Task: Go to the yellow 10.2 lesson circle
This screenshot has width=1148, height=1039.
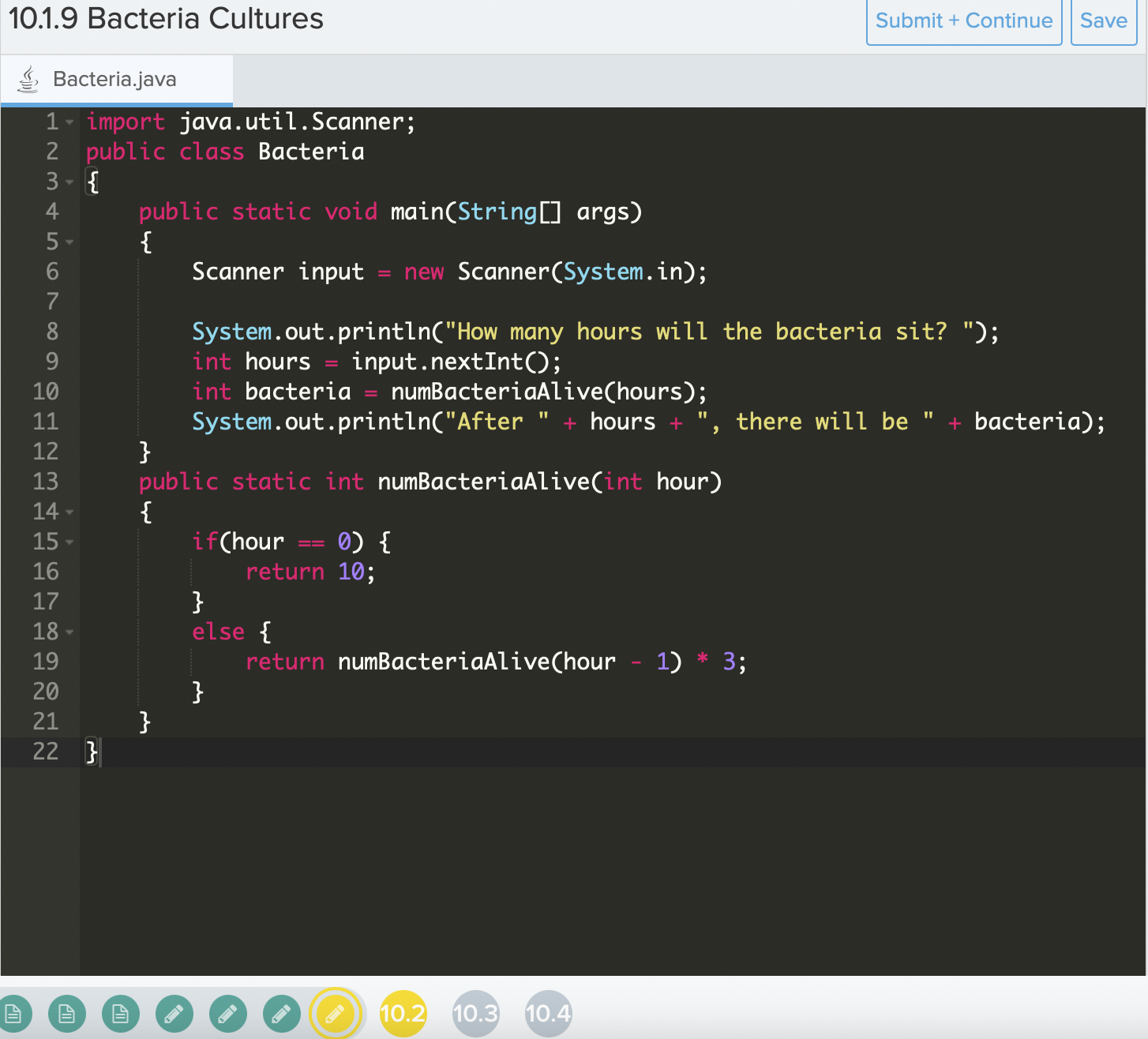Action: point(403,1013)
